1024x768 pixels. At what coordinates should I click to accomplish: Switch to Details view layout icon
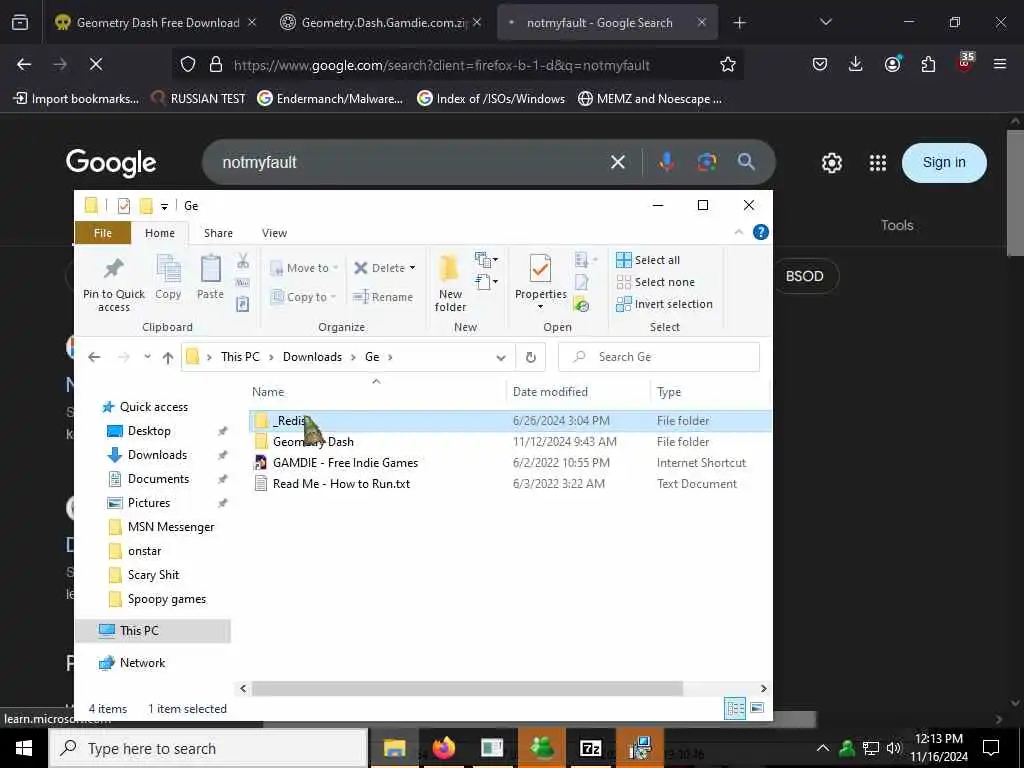[x=735, y=708]
